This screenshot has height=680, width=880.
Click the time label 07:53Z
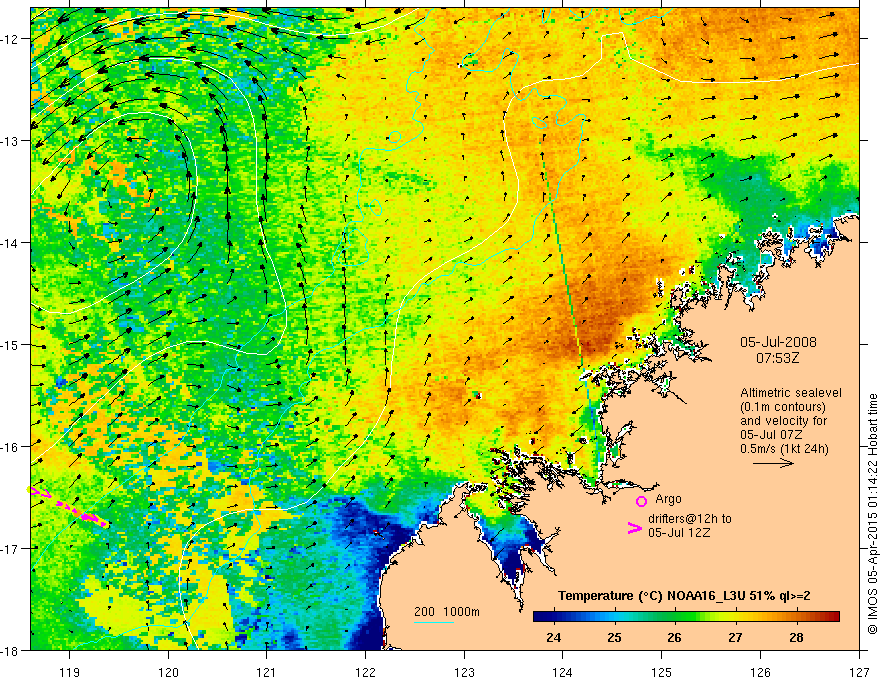tap(778, 358)
